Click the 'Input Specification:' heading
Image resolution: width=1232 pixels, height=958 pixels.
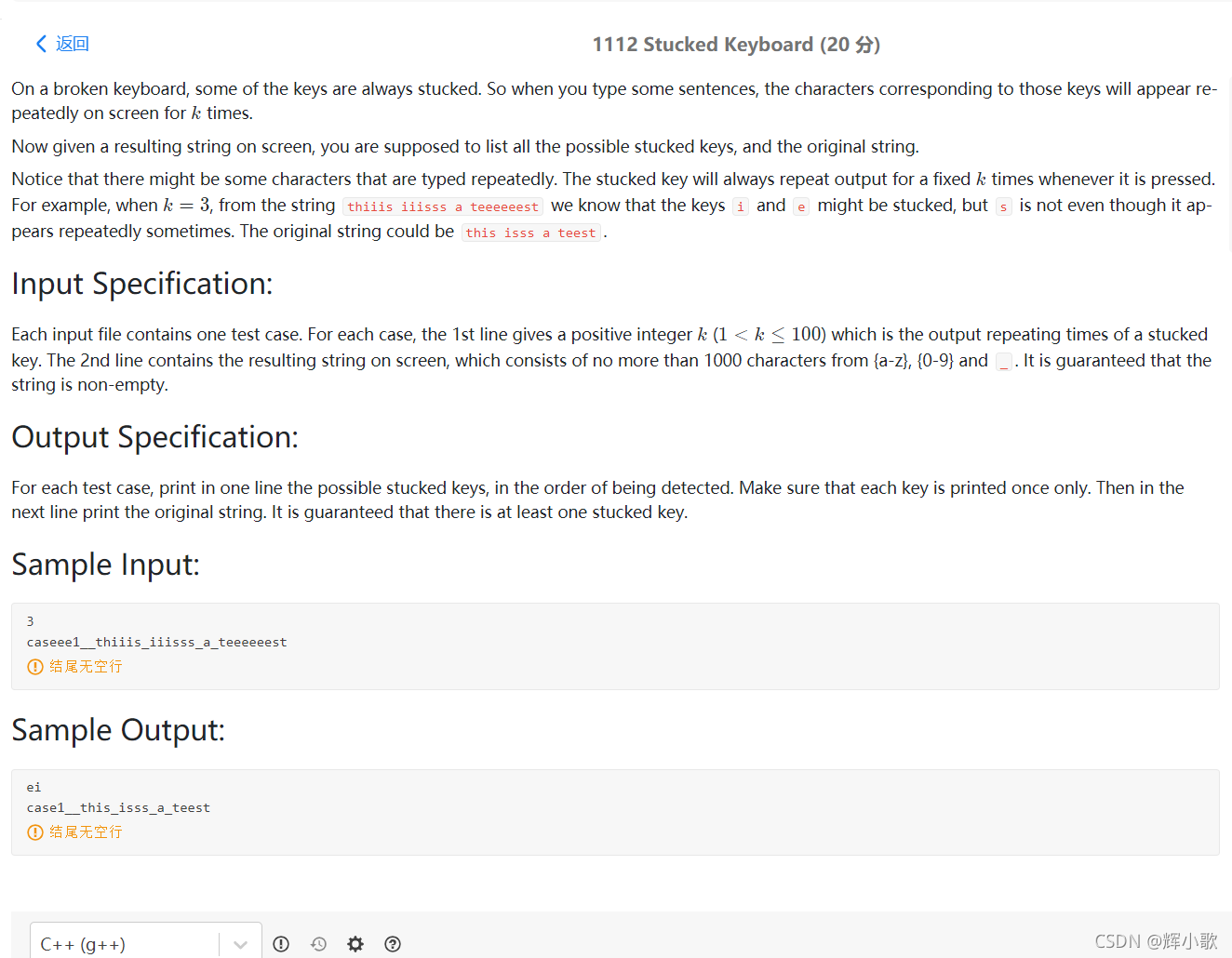[x=142, y=284]
